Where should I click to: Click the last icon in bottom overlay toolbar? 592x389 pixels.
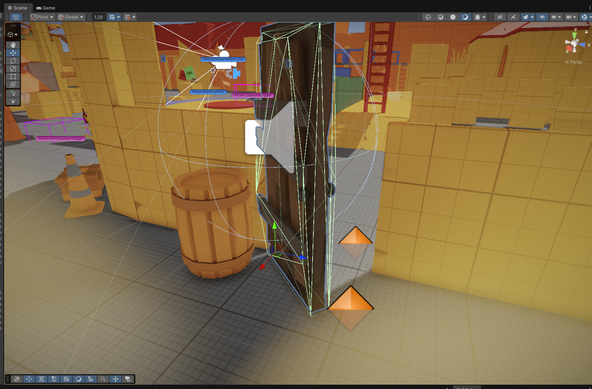128,379
